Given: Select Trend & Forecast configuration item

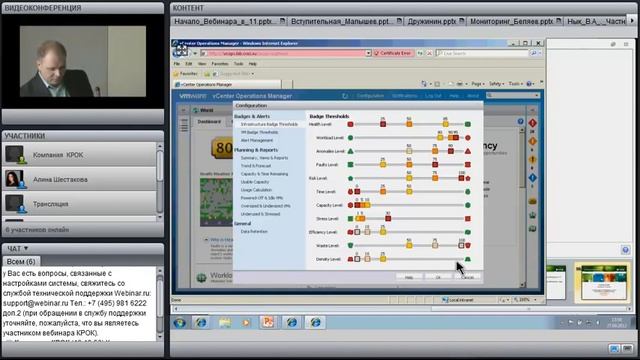Looking at the screenshot, I should pyautogui.click(x=256, y=166).
